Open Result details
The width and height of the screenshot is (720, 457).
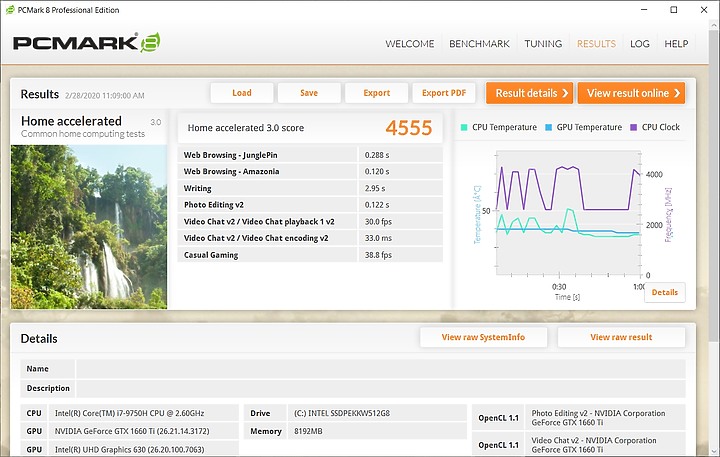529,93
